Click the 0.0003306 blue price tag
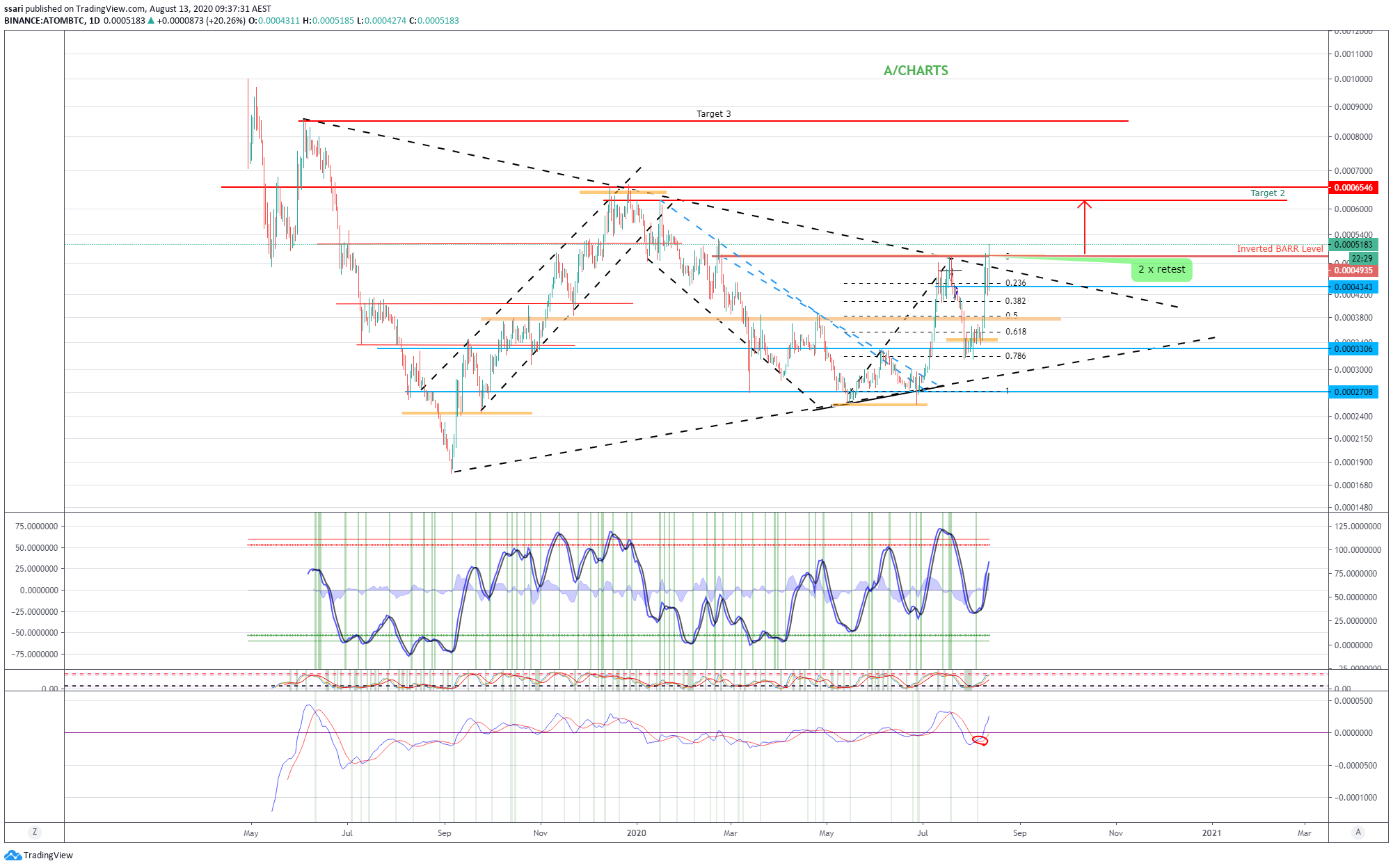1393x868 pixels. click(x=1353, y=348)
